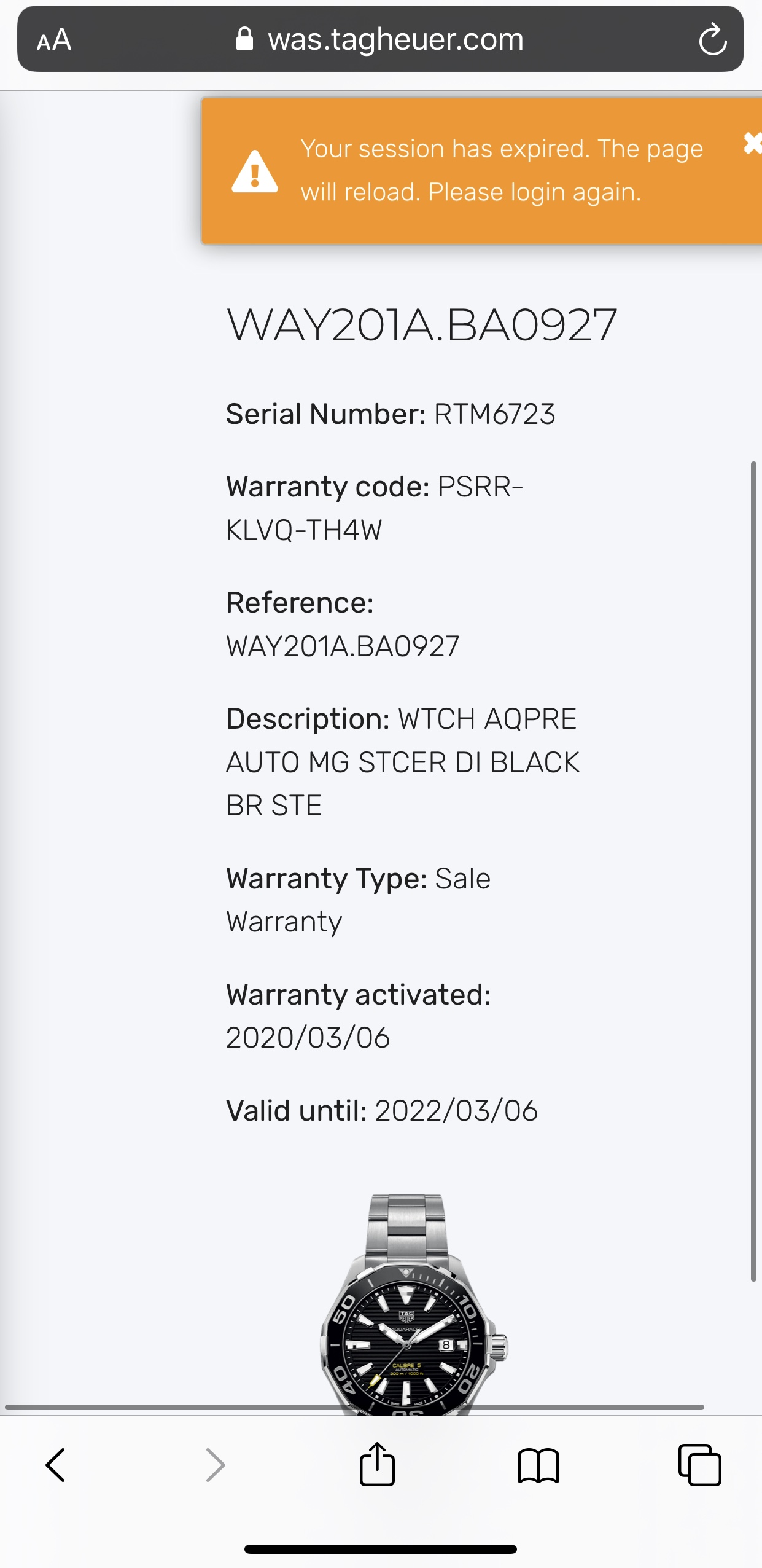Click the horizontal scrollbar above the toolbar
This screenshot has height=1568, width=762.
pos(354,1406)
